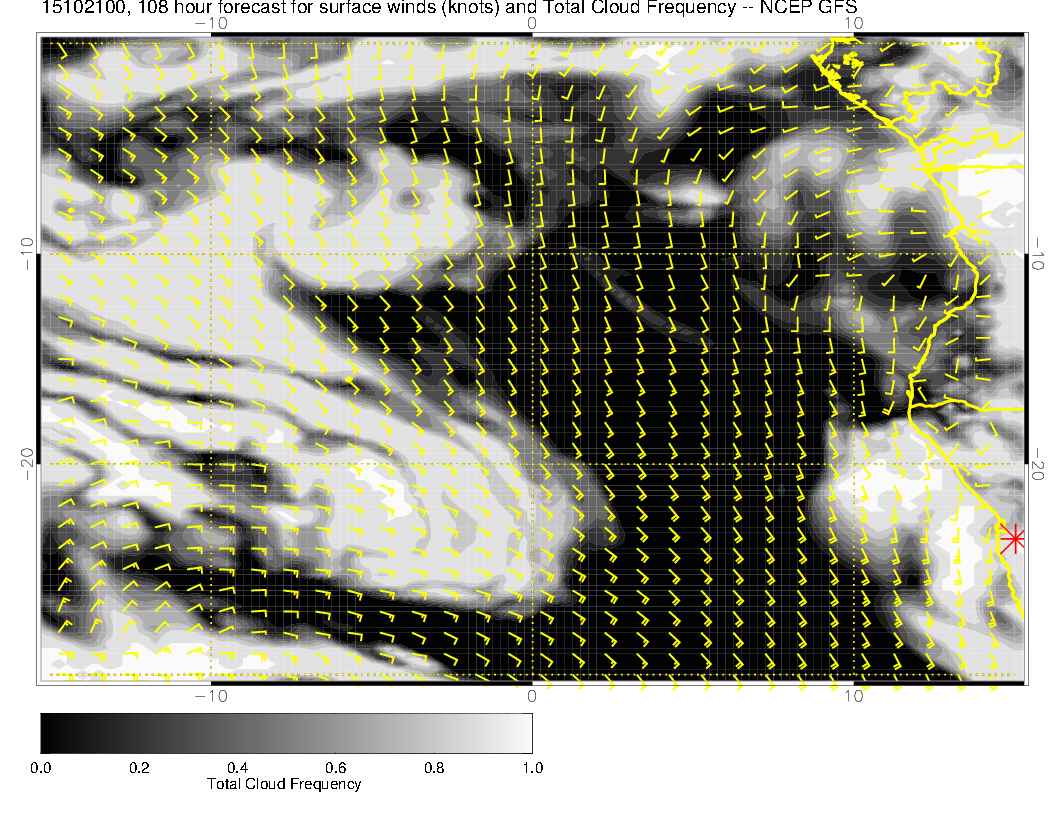The height and width of the screenshot is (816, 1056).
Task: Click the top axis 0 longitude label
Action: (x=532, y=23)
